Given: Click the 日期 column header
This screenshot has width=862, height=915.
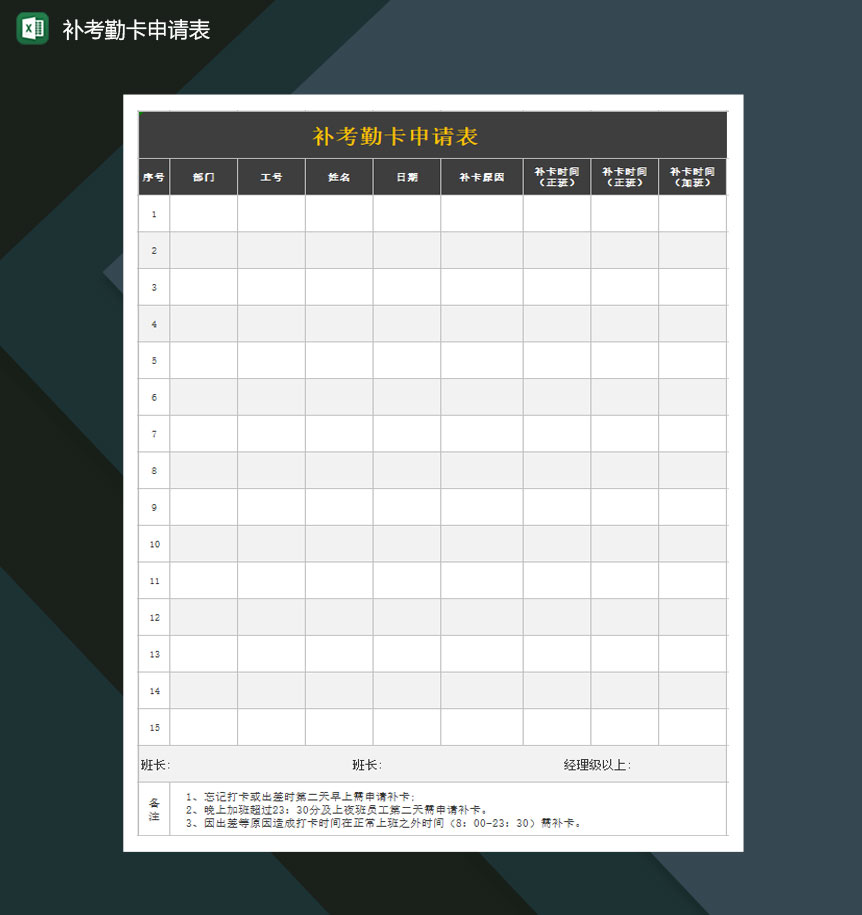Looking at the screenshot, I should pyautogui.click(x=407, y=176).
